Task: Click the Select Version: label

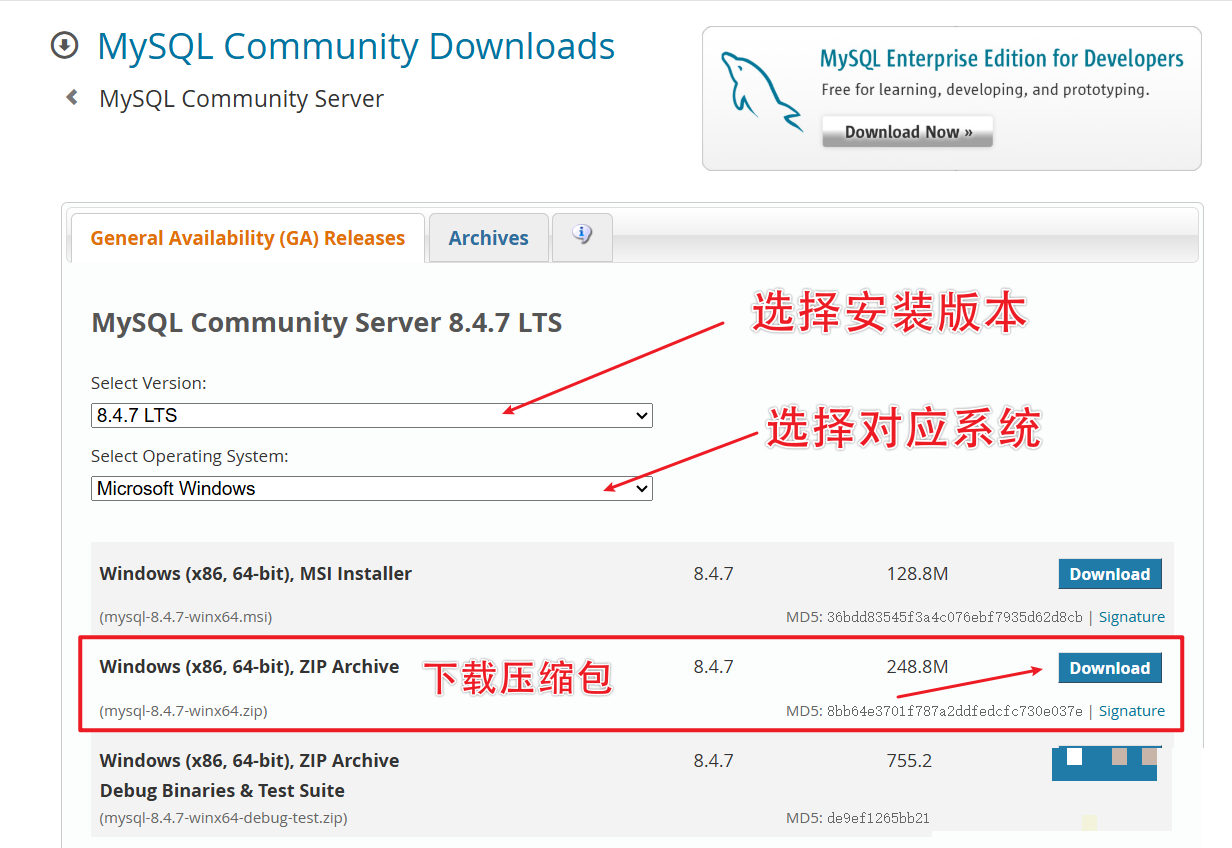Action: pyautogui.click(x=149, y=383)
